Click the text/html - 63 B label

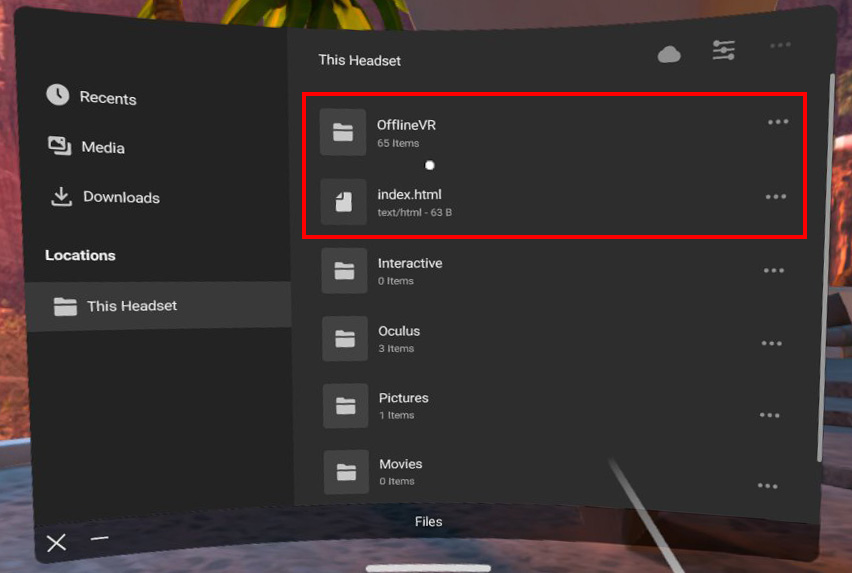coord(415,212)
